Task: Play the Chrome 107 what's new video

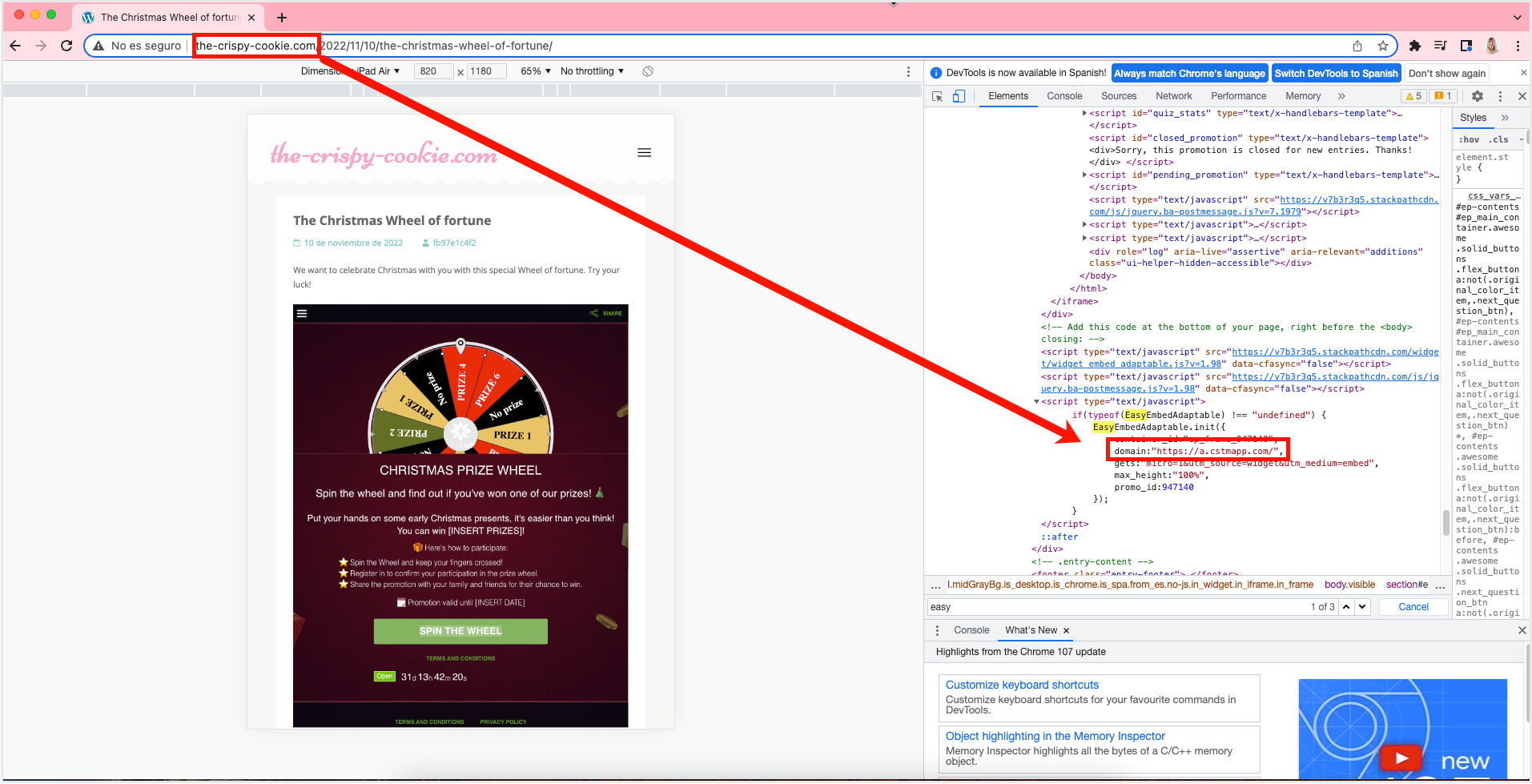Action: pyautogui.click(x=1401, y=758)
